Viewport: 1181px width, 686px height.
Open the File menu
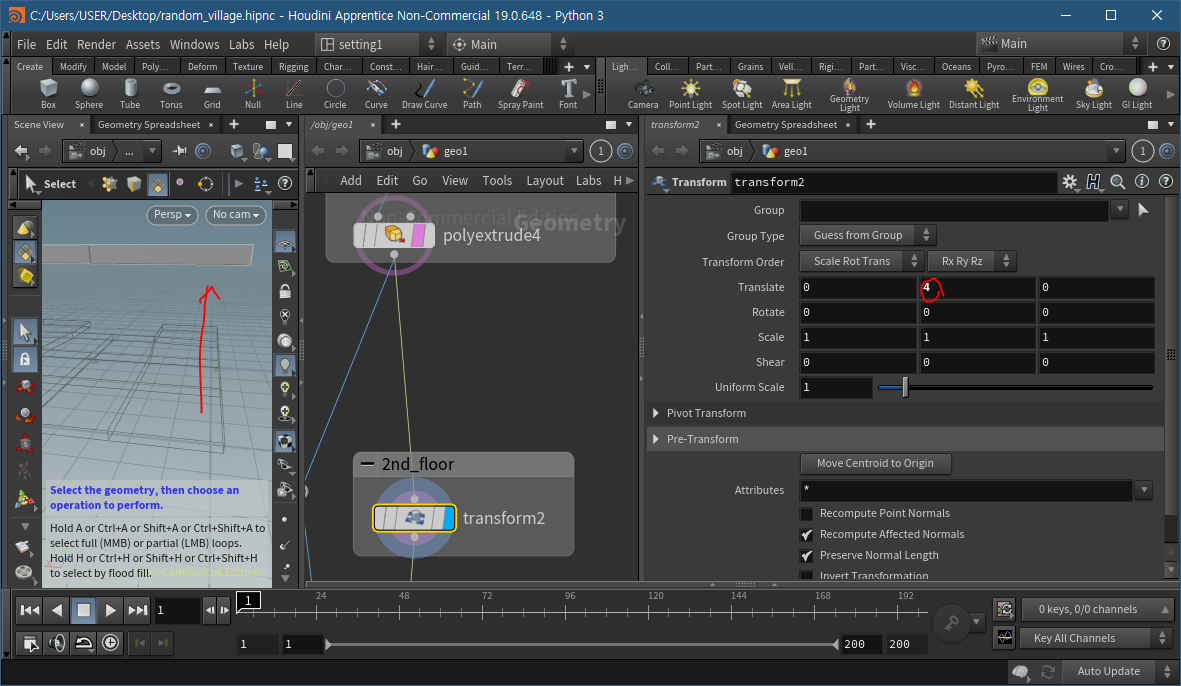[26, 44]
